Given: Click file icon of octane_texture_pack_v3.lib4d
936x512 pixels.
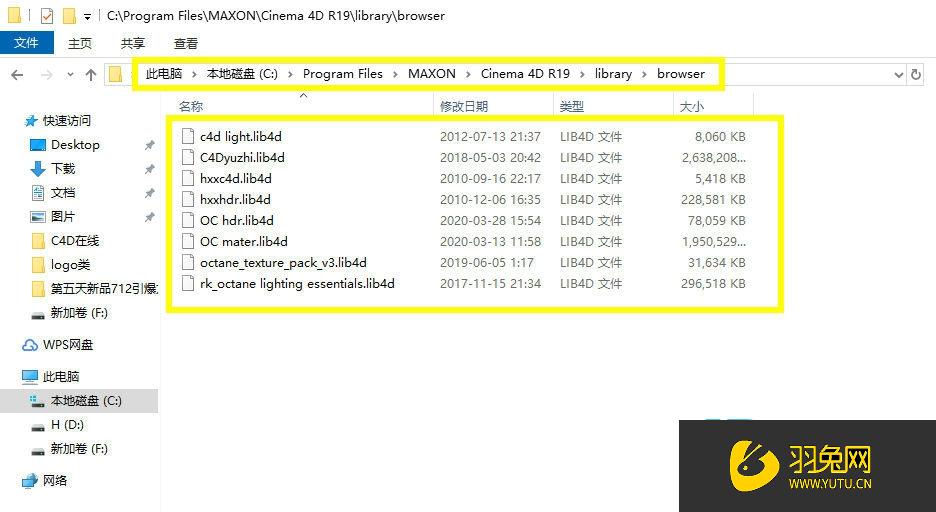Looking at the screenshot, I should 188,263.
